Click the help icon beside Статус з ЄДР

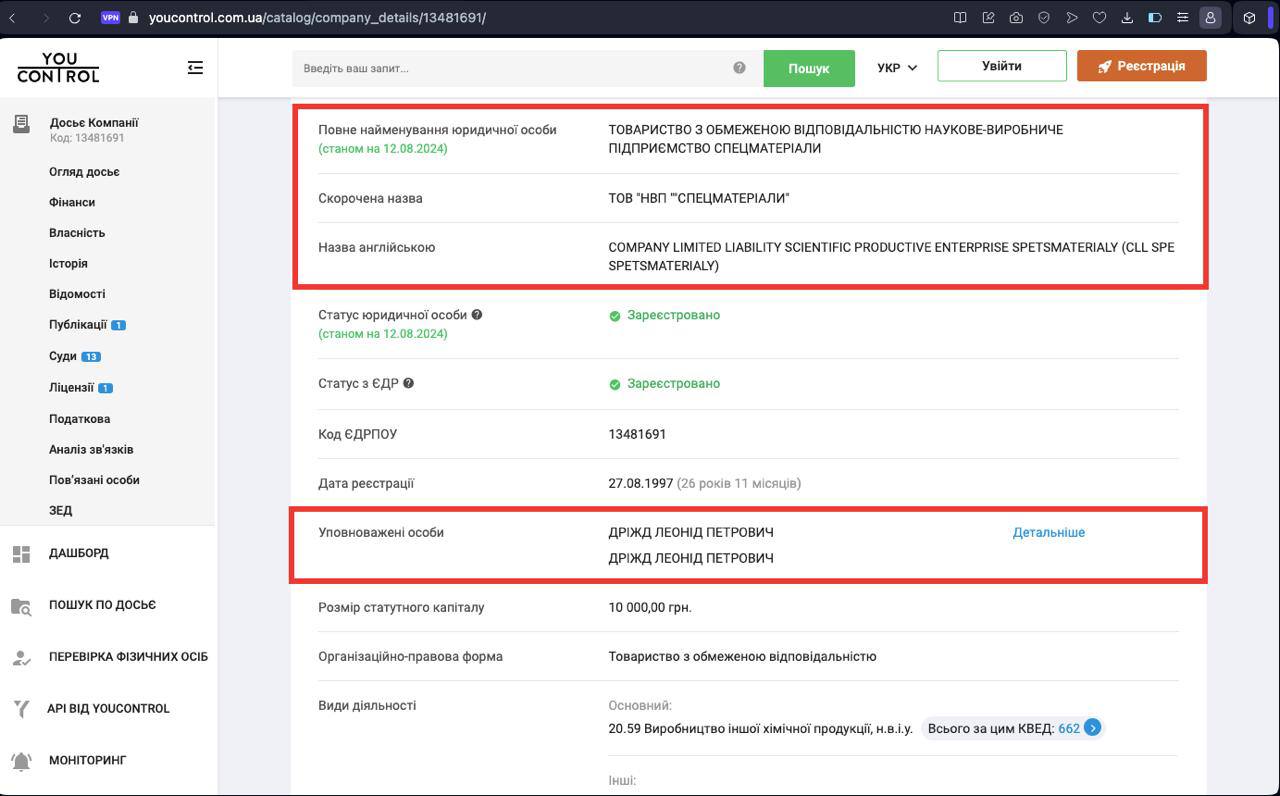(408, 383)
